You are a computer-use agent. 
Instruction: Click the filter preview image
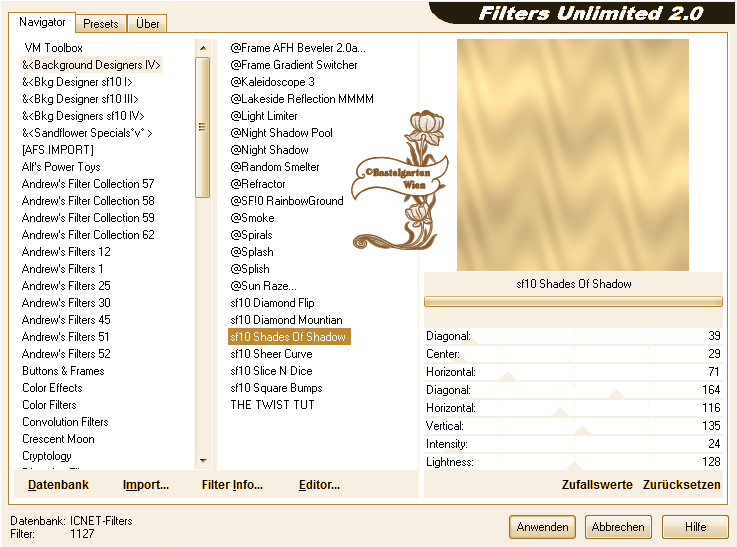coord(572,155)
